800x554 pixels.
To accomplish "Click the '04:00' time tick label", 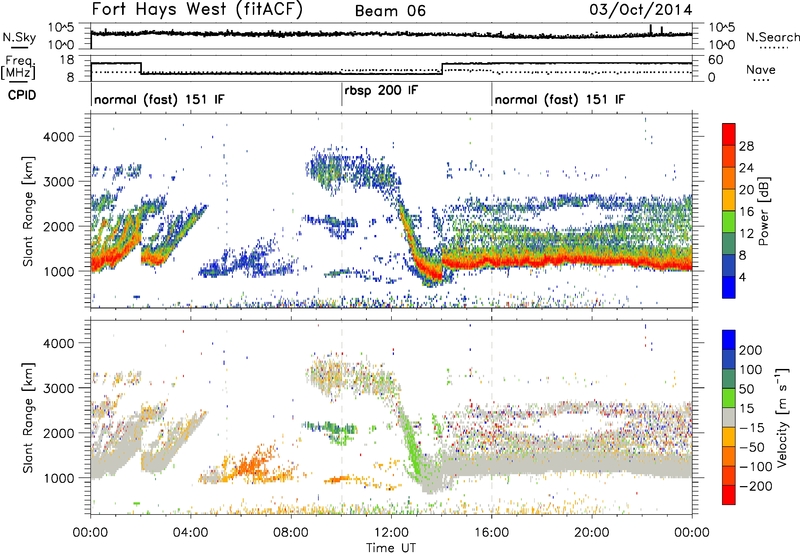I will [191, 533].
